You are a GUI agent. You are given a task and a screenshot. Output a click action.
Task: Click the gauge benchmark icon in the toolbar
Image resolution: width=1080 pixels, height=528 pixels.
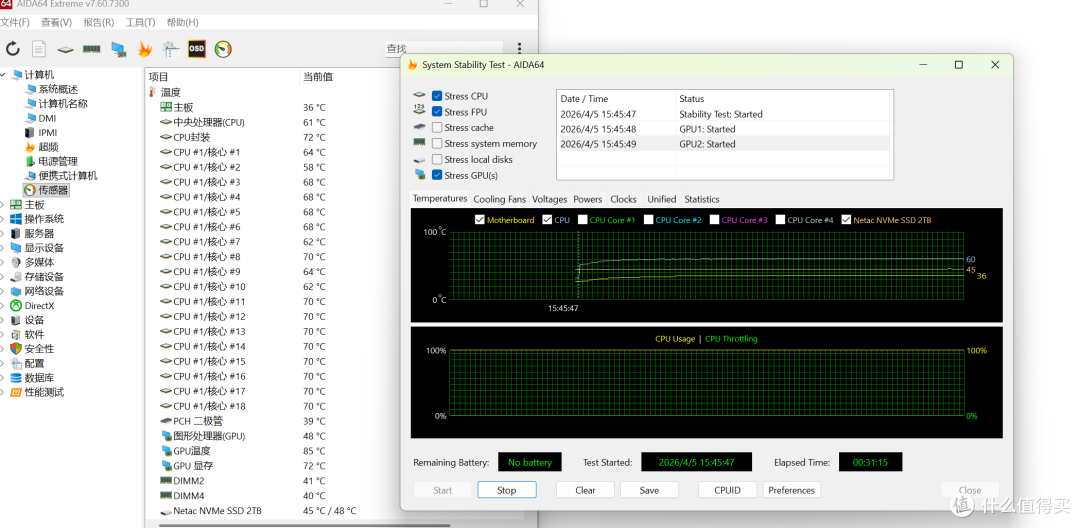click(223, 49)
